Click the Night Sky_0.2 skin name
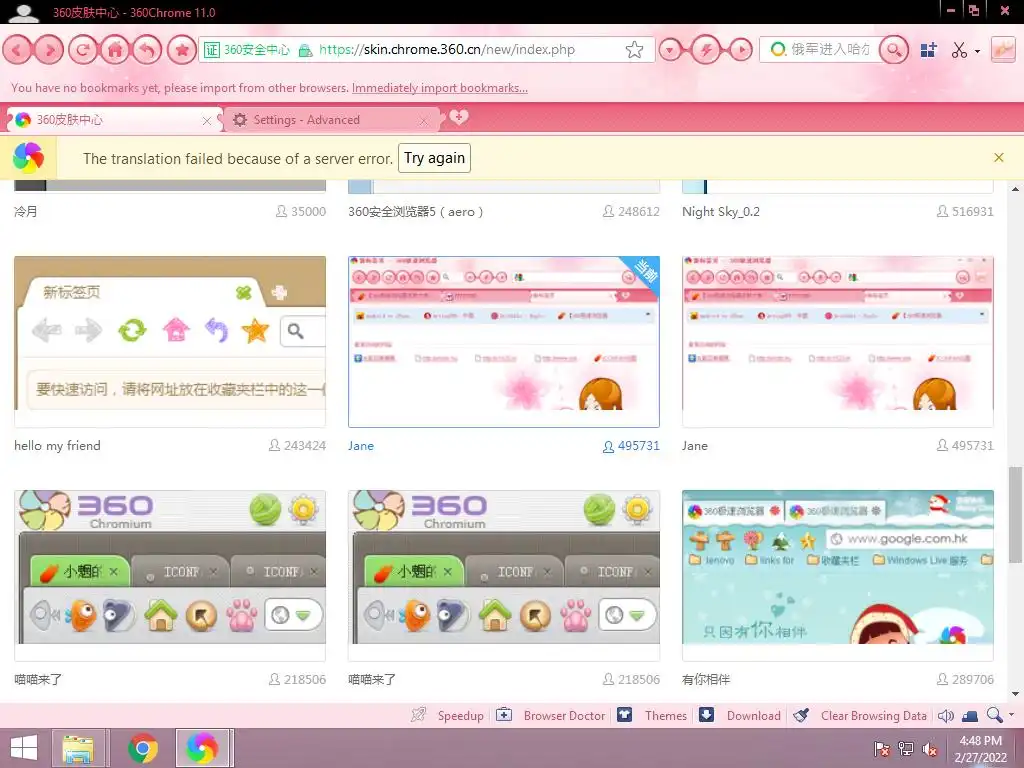The image size is (1024, 768). [721, 212]
